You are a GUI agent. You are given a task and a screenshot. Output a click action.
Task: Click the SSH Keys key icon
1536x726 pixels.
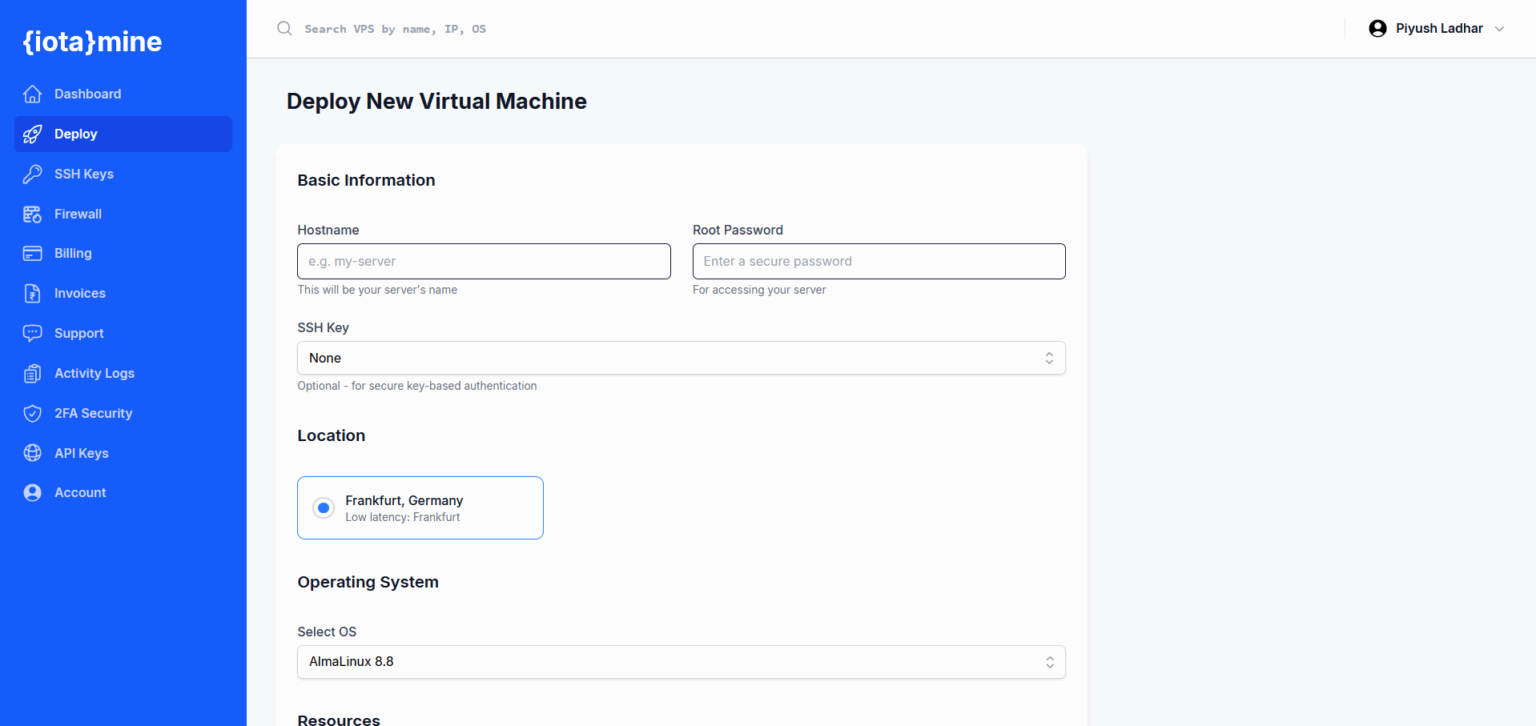(33, 174)
